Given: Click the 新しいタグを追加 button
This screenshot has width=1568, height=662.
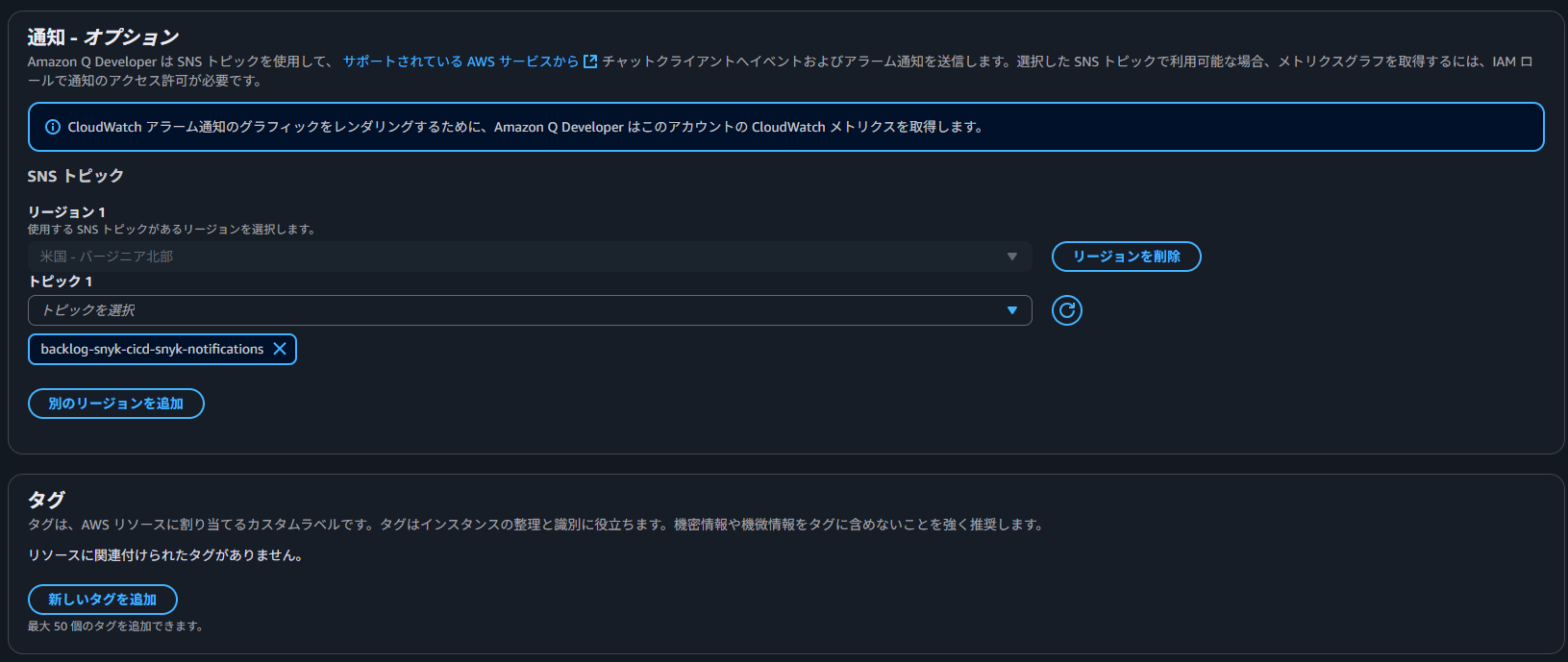Looking at the screenshot, I should coord(103,600).
